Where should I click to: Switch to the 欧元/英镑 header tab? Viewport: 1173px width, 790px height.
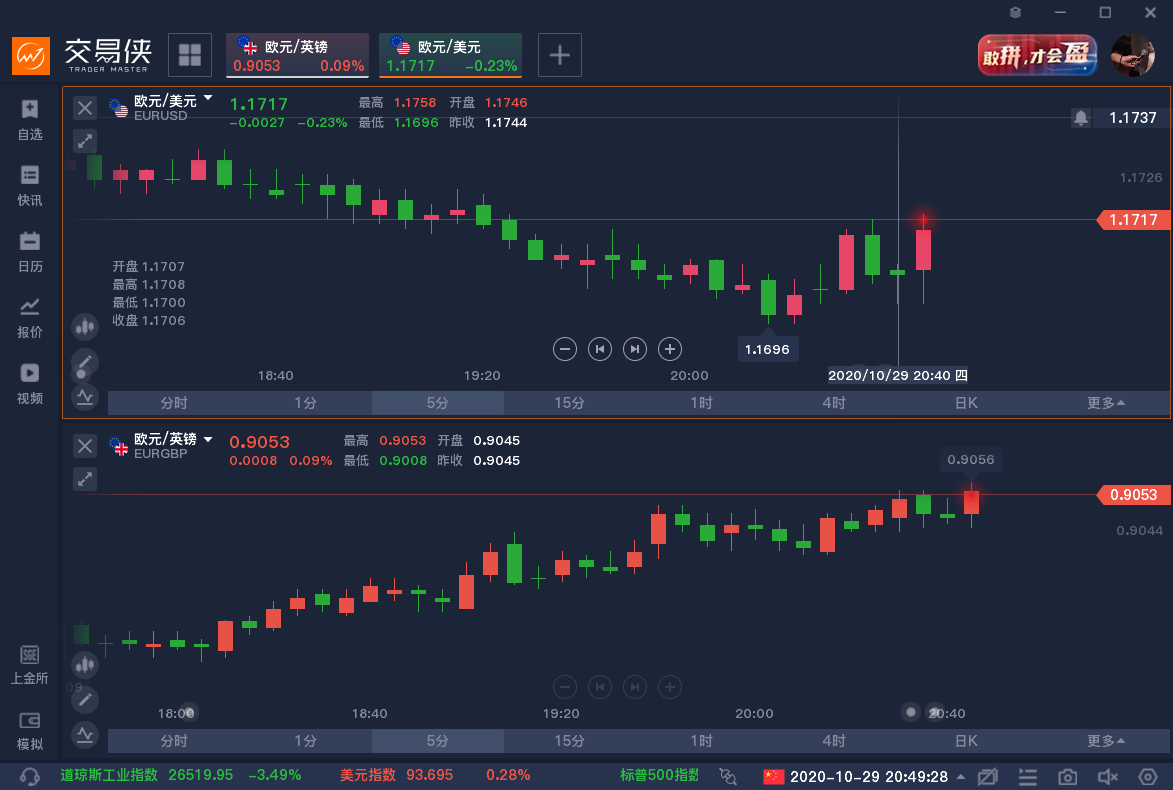(298, 55)
